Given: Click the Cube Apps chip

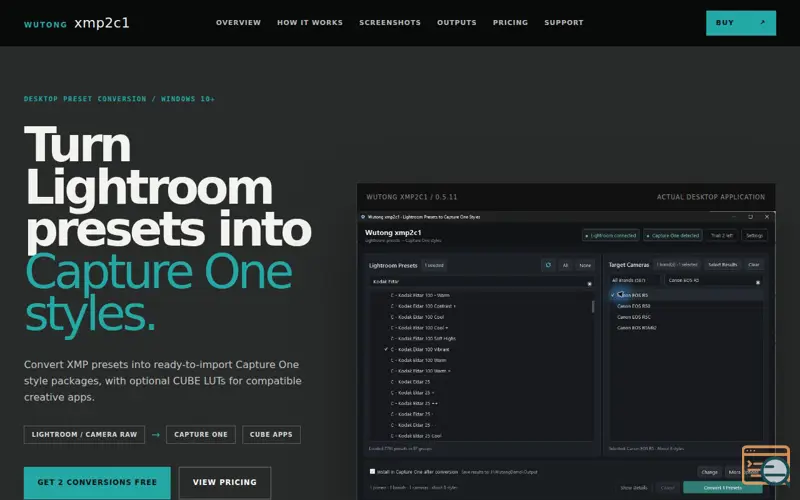Looking at the screenshot, I should [x=271, y=435].
